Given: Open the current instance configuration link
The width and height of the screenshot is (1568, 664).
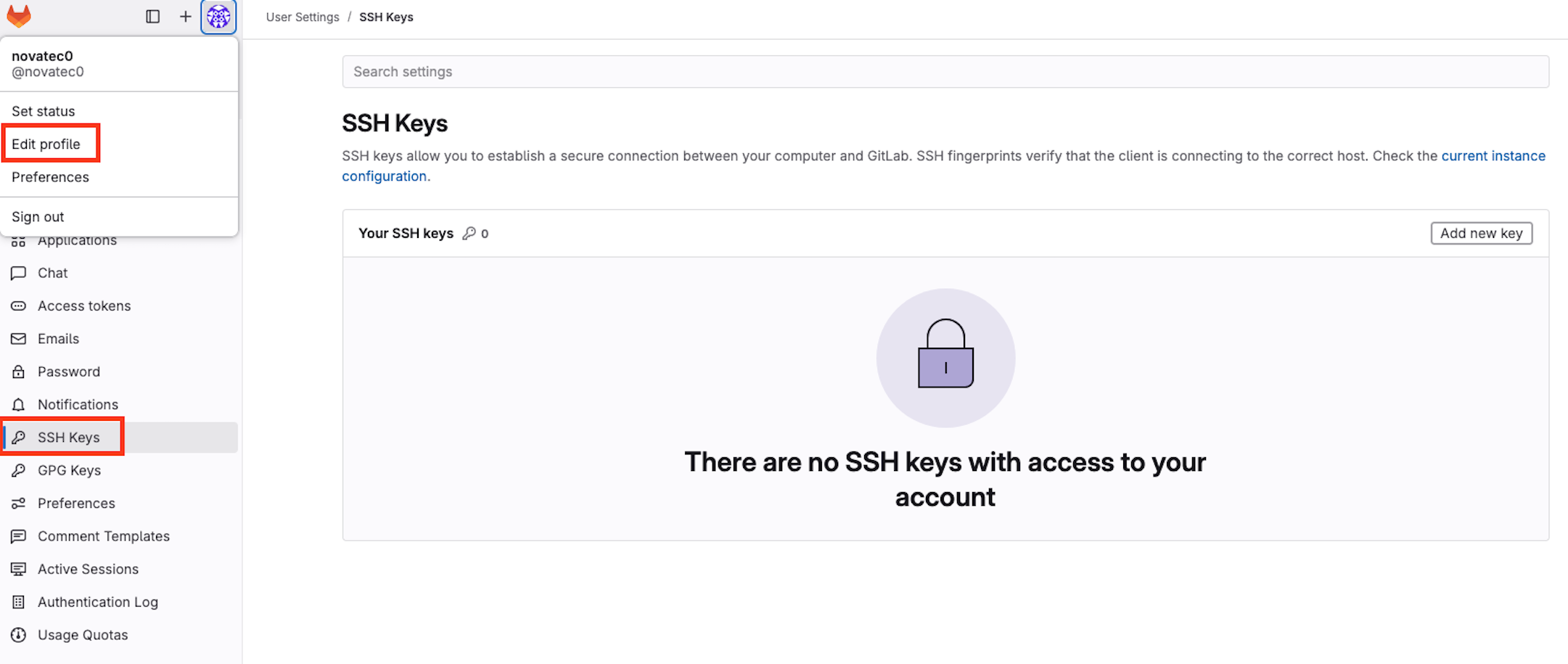Looking at the screenshot, I should pos(1493,155).
